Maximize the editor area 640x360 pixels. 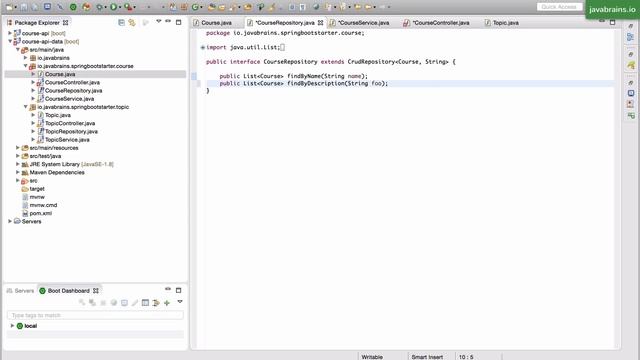tap(612, 22)
